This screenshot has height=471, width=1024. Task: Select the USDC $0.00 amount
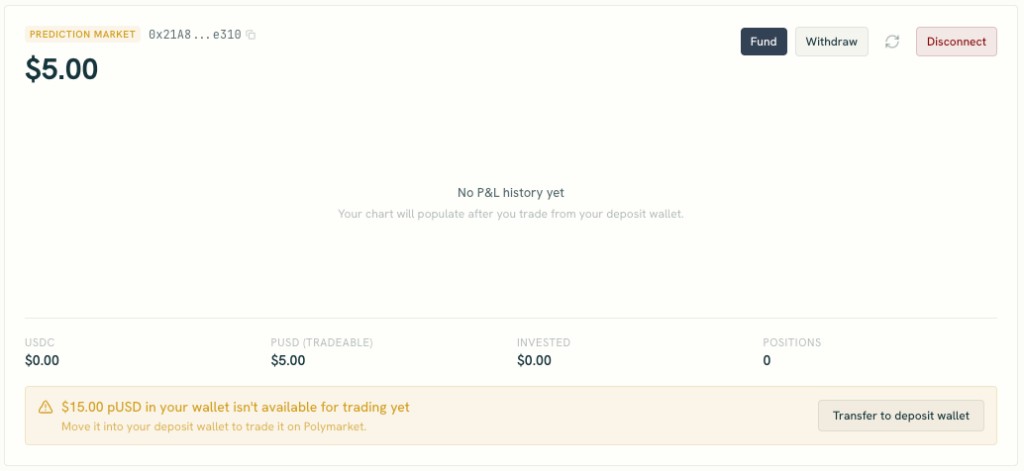[42, 361]
